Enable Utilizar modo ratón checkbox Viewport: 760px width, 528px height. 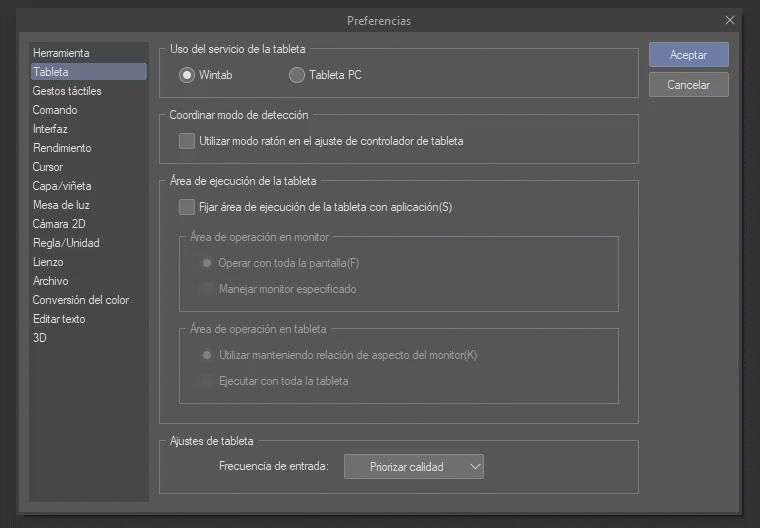[187, 141]
